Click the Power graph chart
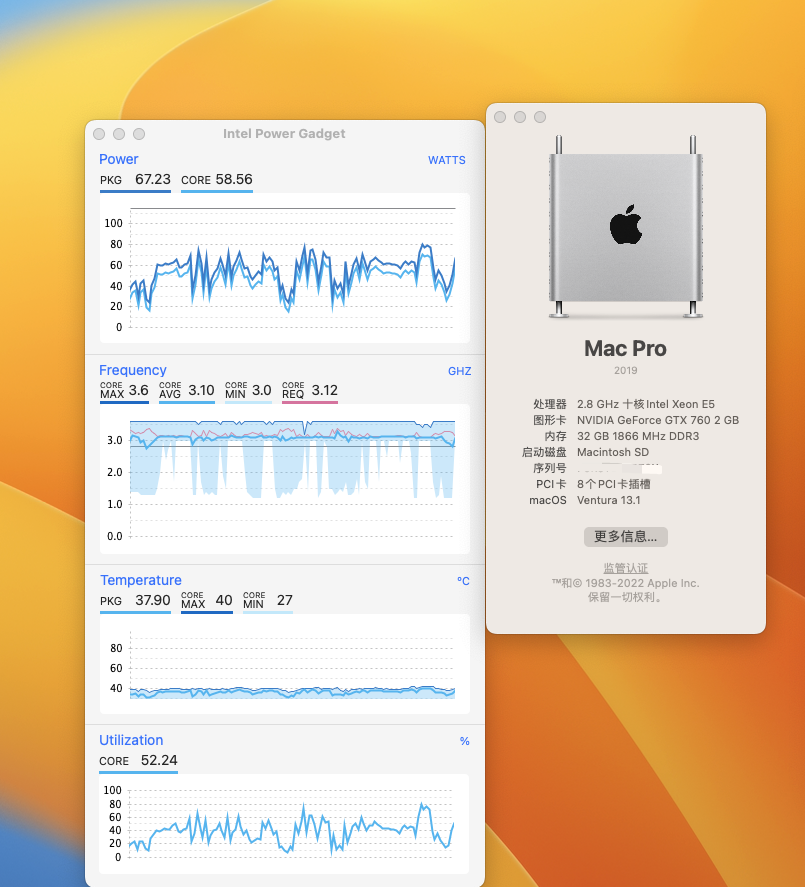The image size is (805, 887). click(x=285, y=268)
